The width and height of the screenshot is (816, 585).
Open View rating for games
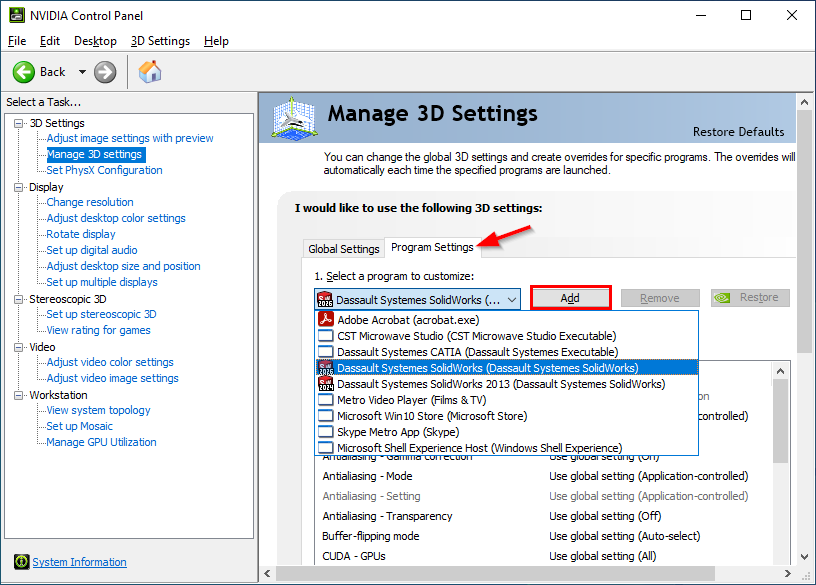[x=98, y=330]
